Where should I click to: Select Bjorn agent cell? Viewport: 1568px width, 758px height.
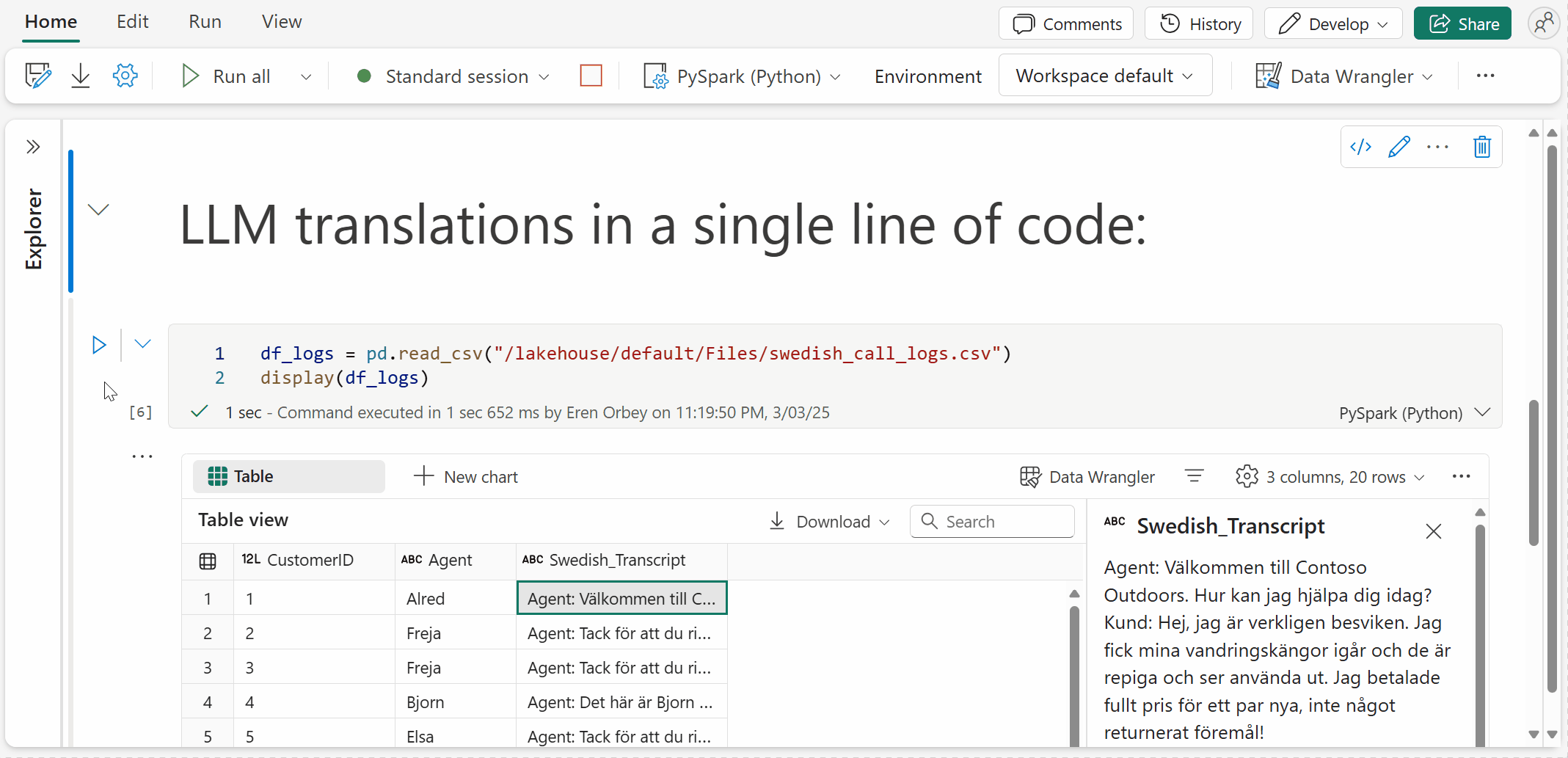point(456,702)
